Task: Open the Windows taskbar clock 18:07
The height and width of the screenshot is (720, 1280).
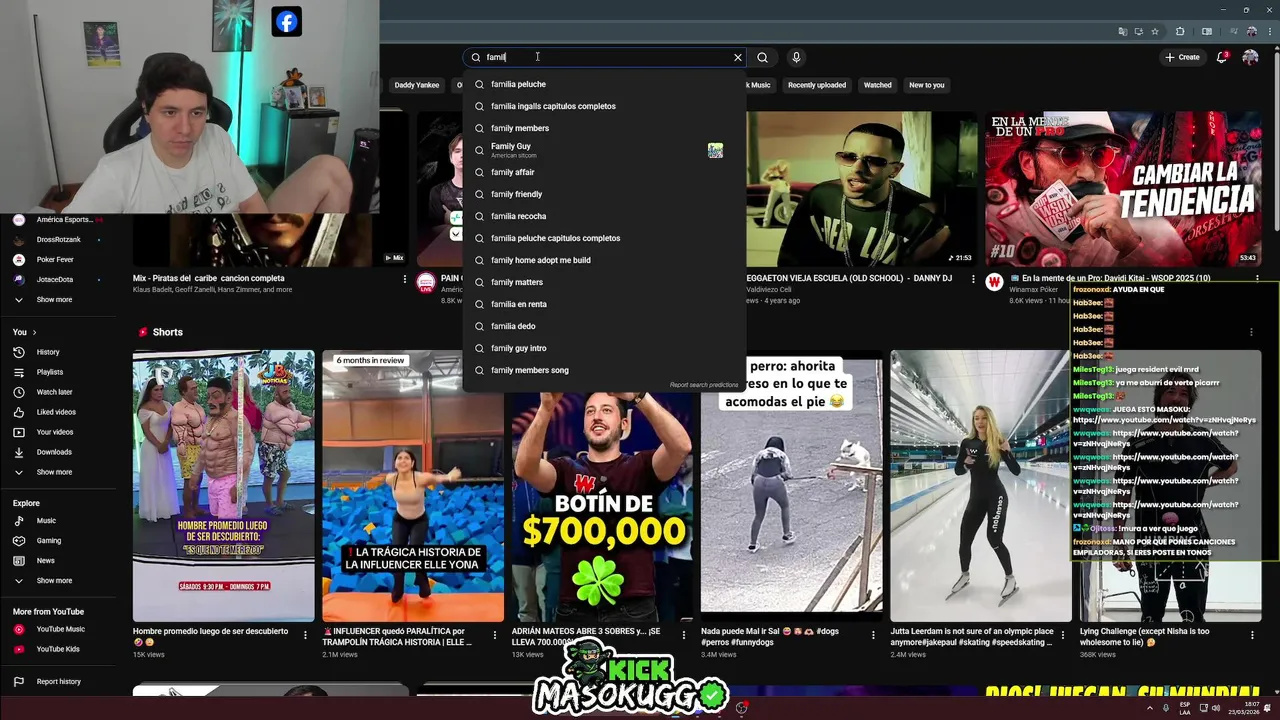Action: 1242,708
